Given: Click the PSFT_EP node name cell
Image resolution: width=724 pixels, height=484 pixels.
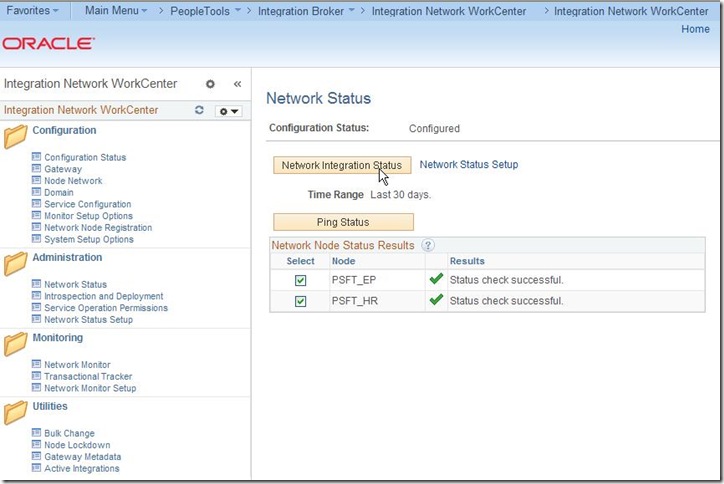Looking at the screenshot, I should click(x=354, y=280).
